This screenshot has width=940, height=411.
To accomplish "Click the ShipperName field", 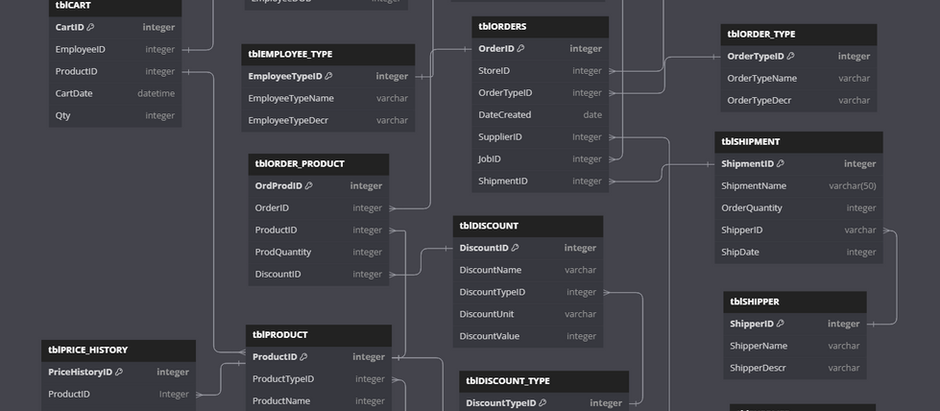I will click(794, 346).
